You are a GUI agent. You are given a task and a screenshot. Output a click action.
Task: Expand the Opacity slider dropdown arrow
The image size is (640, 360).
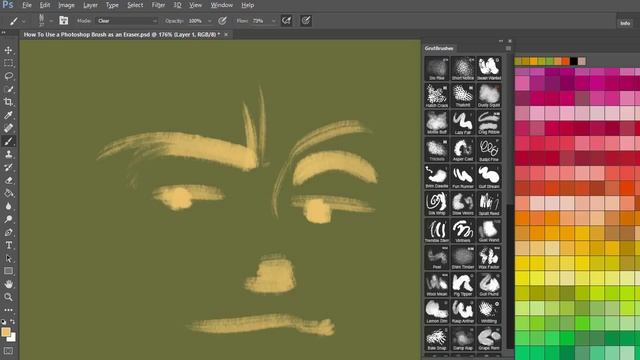pyautogui.click(x=210, y=21)
